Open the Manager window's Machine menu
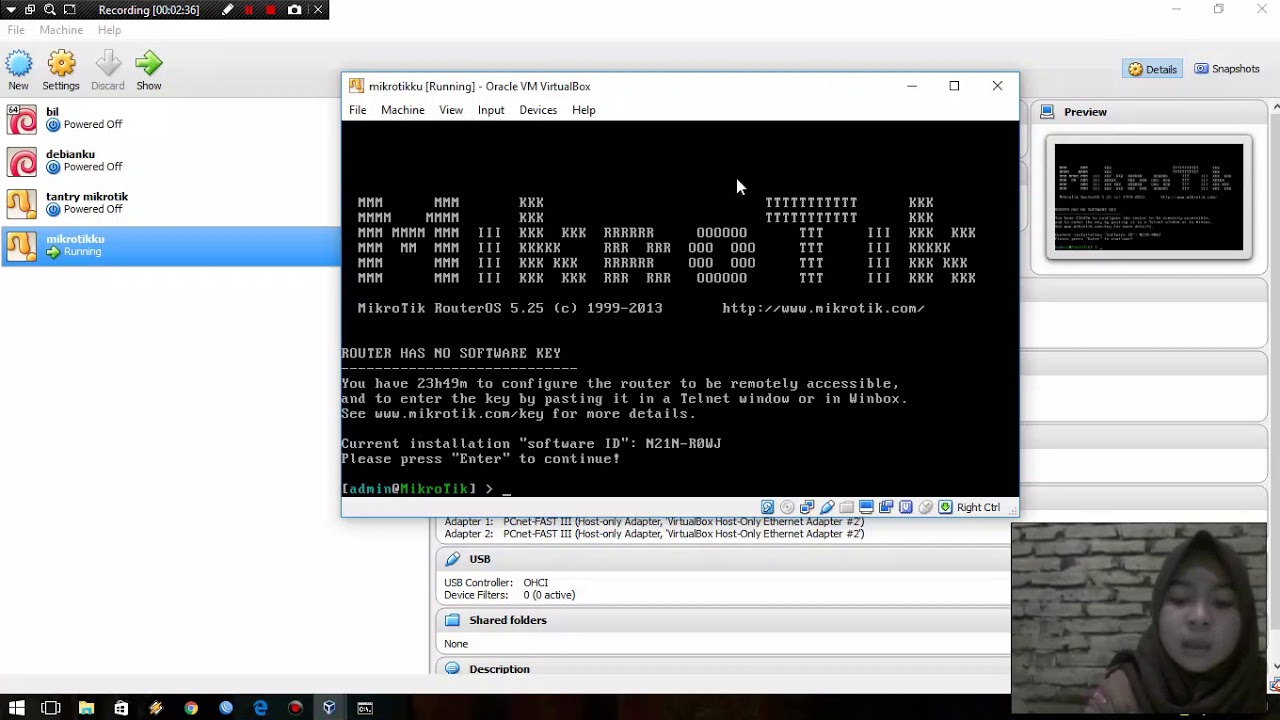 61,30
